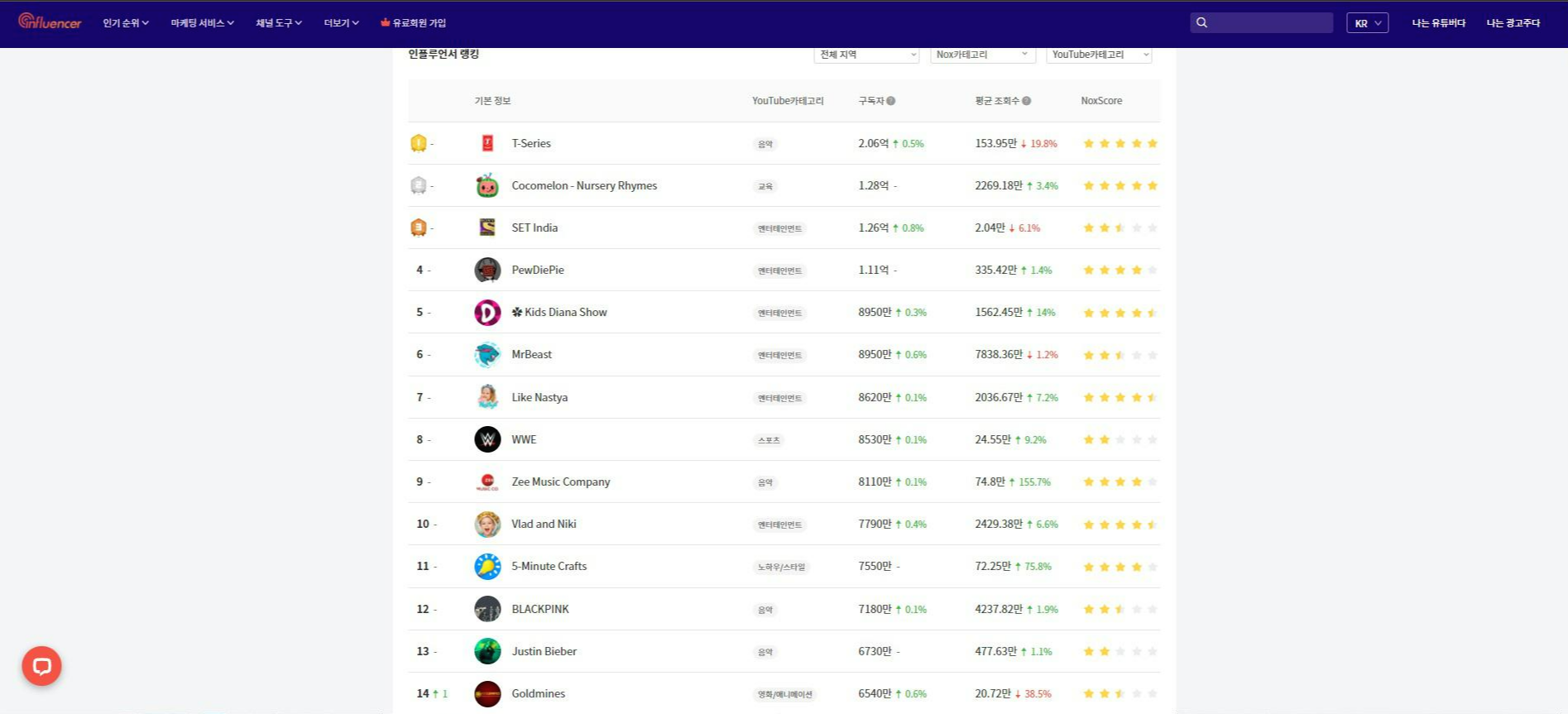Open Cocomelon channel avatar
This screenshot has height=714, width=1568.
click(x=487, y=185)
